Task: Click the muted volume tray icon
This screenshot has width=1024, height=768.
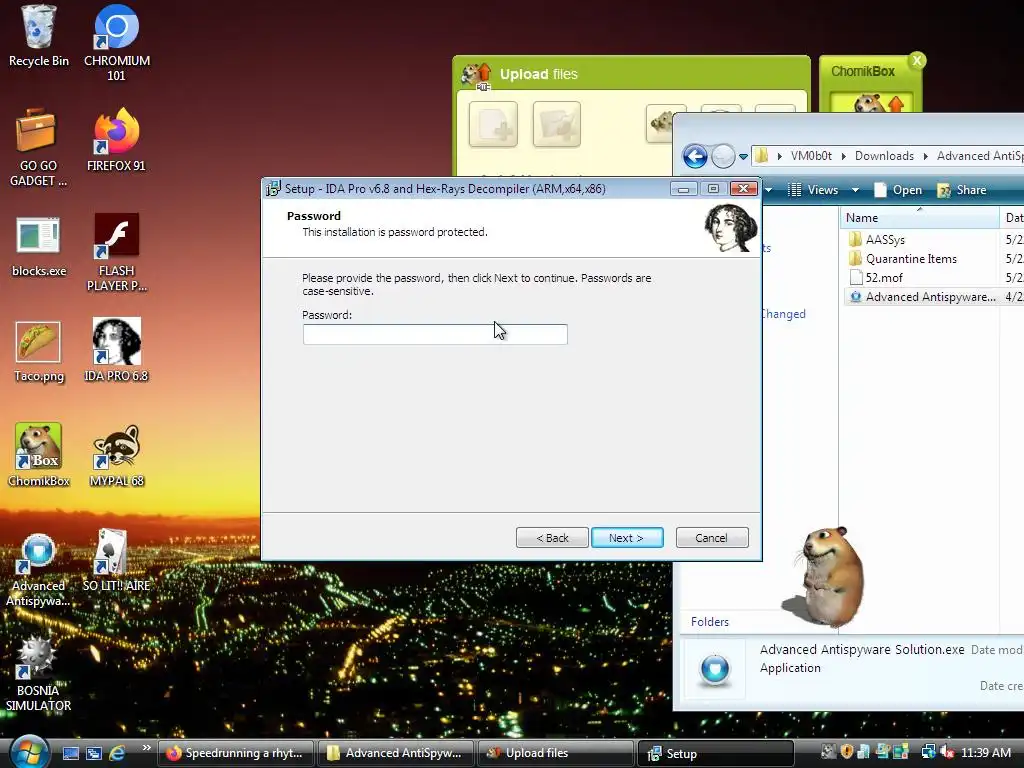Action: [x=947, y=752]
